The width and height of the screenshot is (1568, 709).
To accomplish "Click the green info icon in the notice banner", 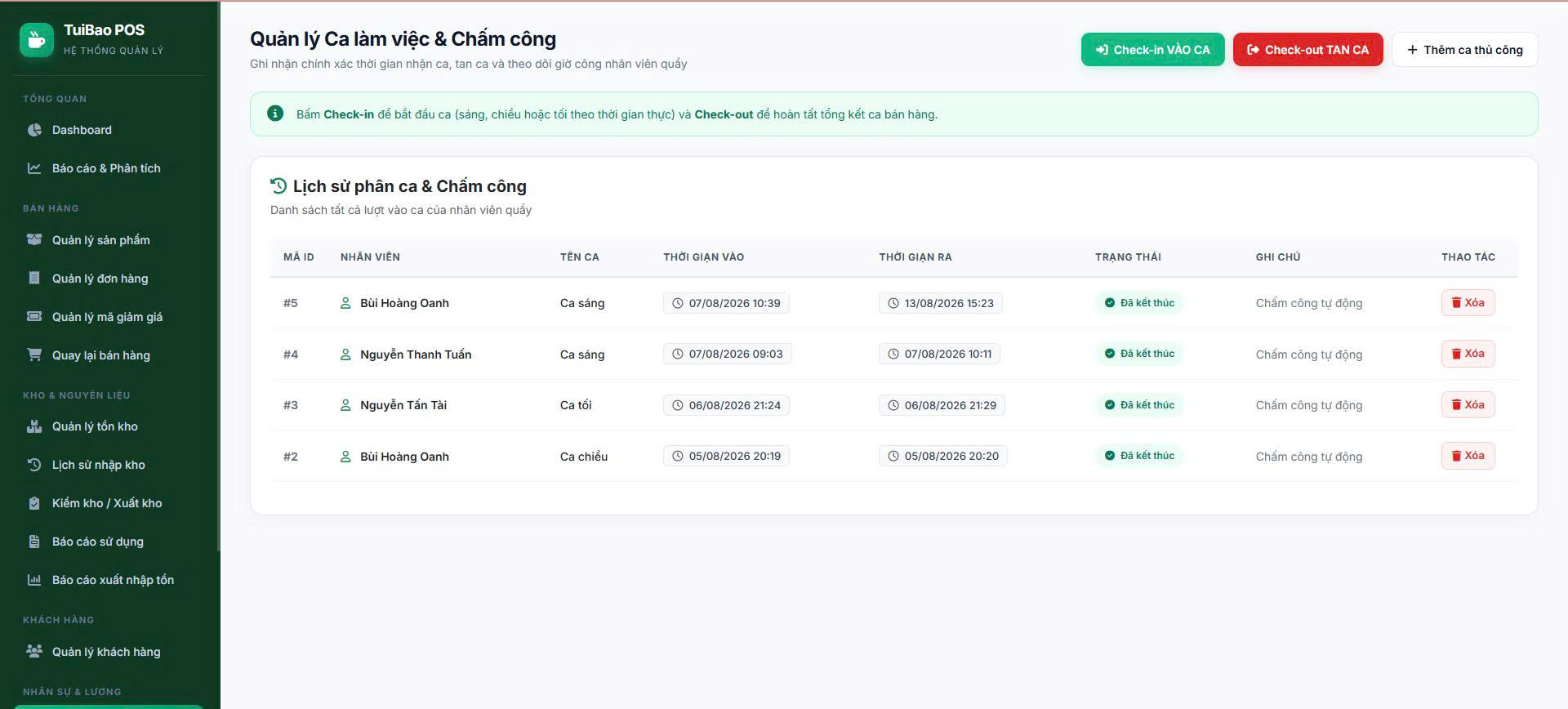I will (275, 114).
